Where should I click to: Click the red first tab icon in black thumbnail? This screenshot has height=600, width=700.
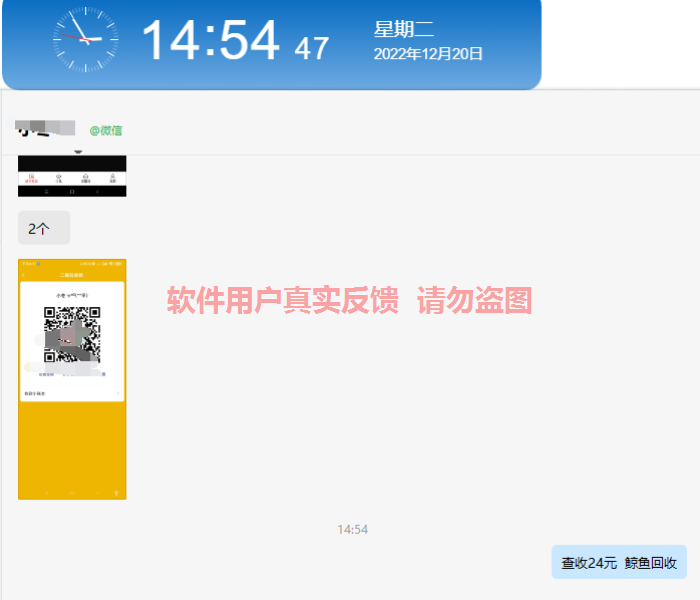tap(32, 178)
